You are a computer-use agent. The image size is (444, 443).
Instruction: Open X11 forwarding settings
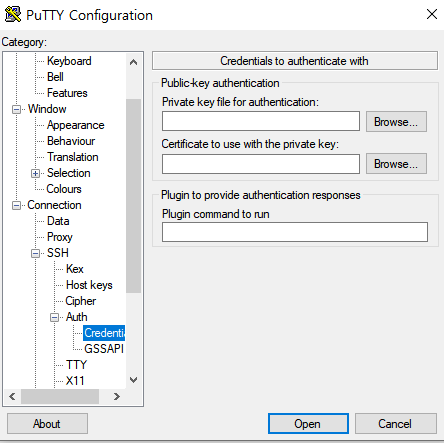[75, 381]
